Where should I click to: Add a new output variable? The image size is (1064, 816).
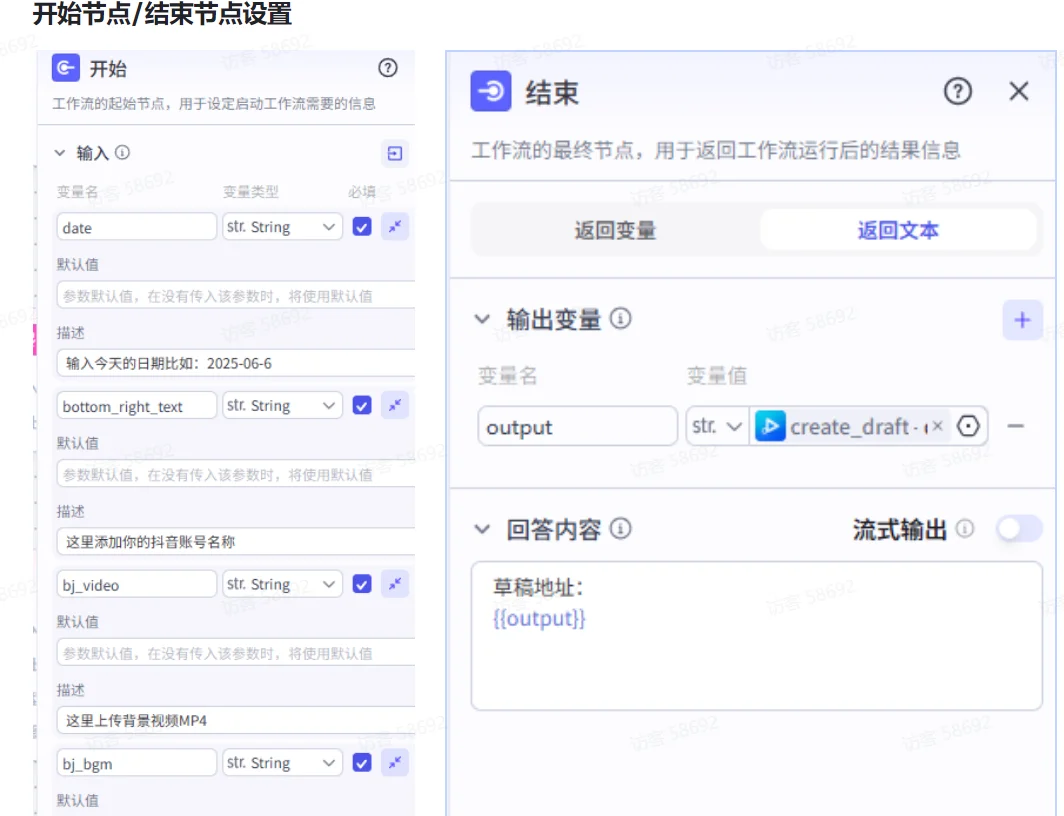pos(1022,319)
